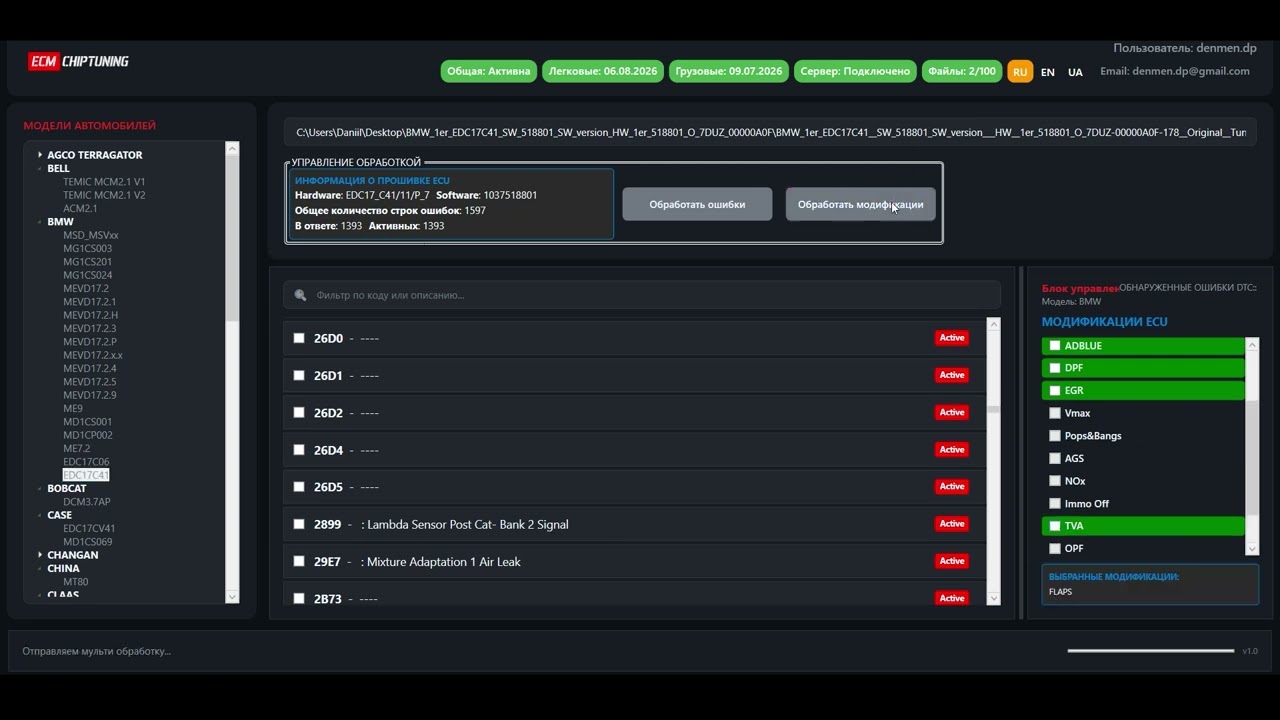Enable the Immo Off modification

(x=1055, y=503)
